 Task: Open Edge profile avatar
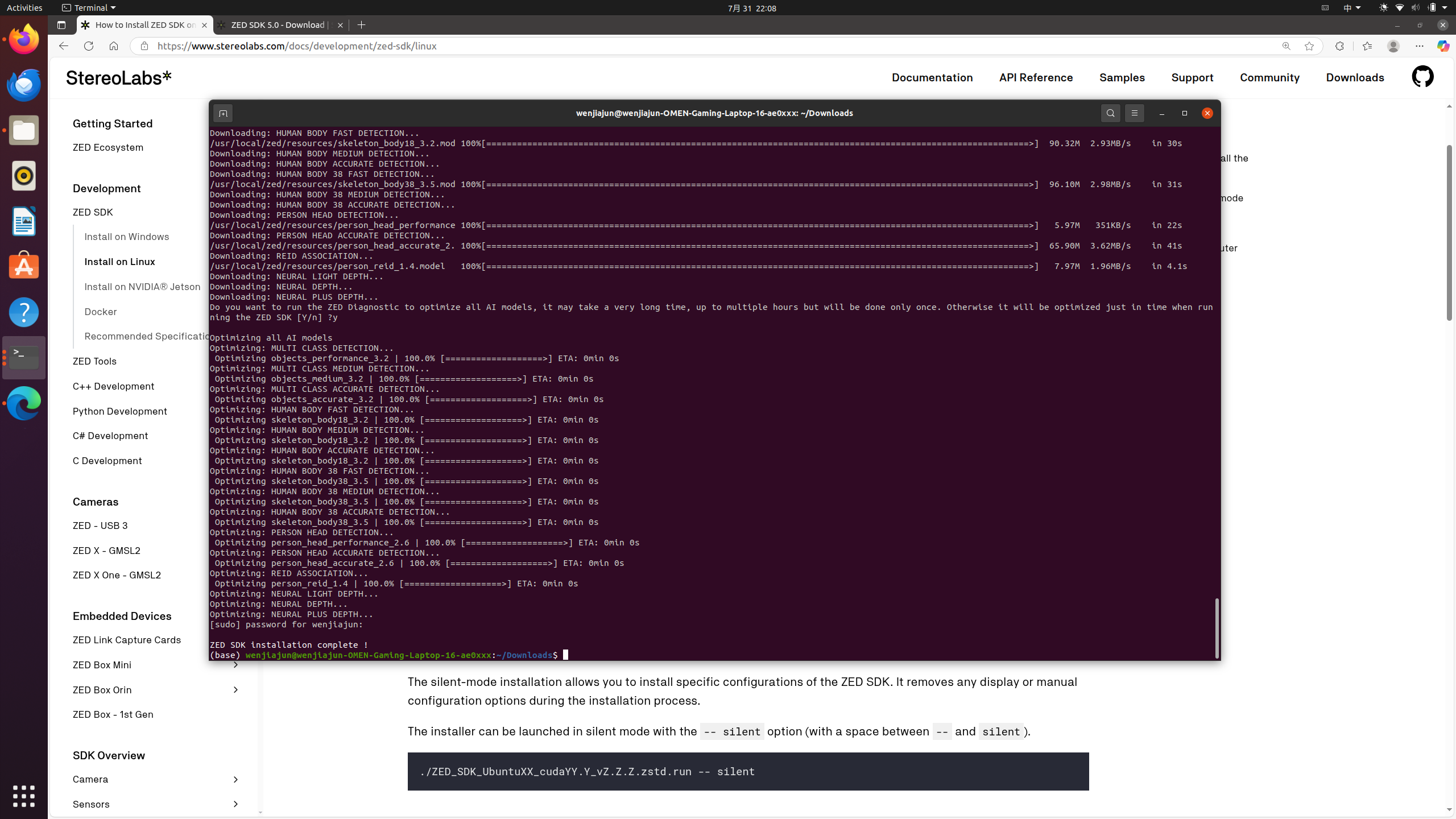1393,46
